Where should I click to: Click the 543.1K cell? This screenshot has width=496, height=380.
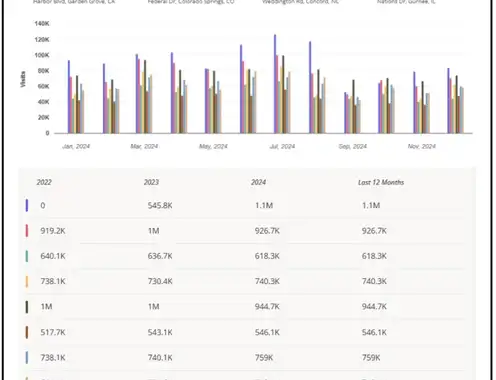pos(160,332)
